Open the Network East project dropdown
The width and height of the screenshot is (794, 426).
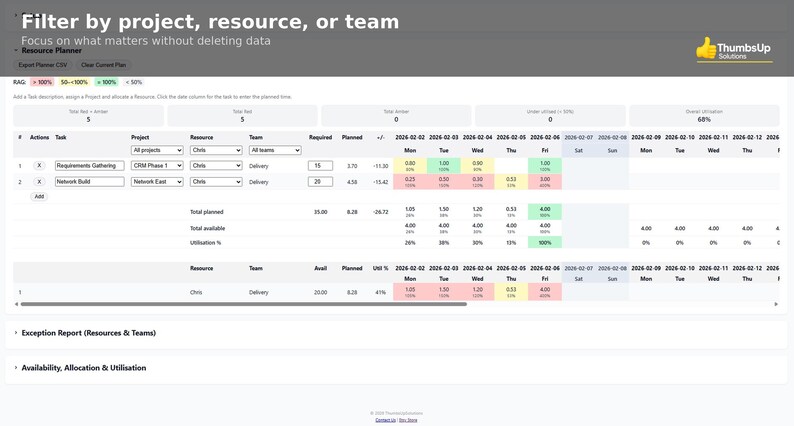tap(157, 181)
